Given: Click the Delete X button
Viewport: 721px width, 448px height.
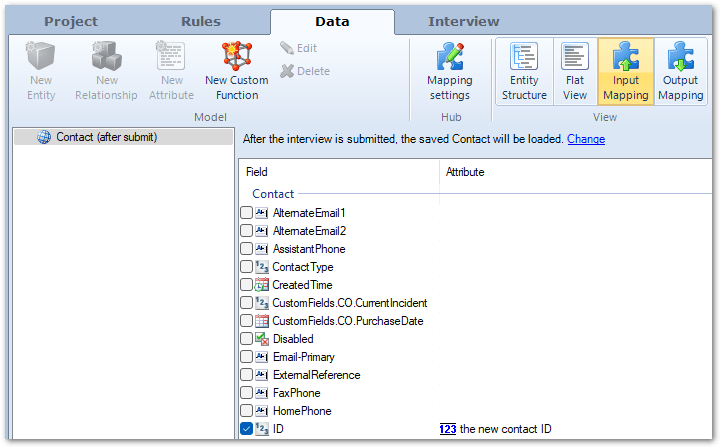Looking at the screenshot, I should pos(305,71).
